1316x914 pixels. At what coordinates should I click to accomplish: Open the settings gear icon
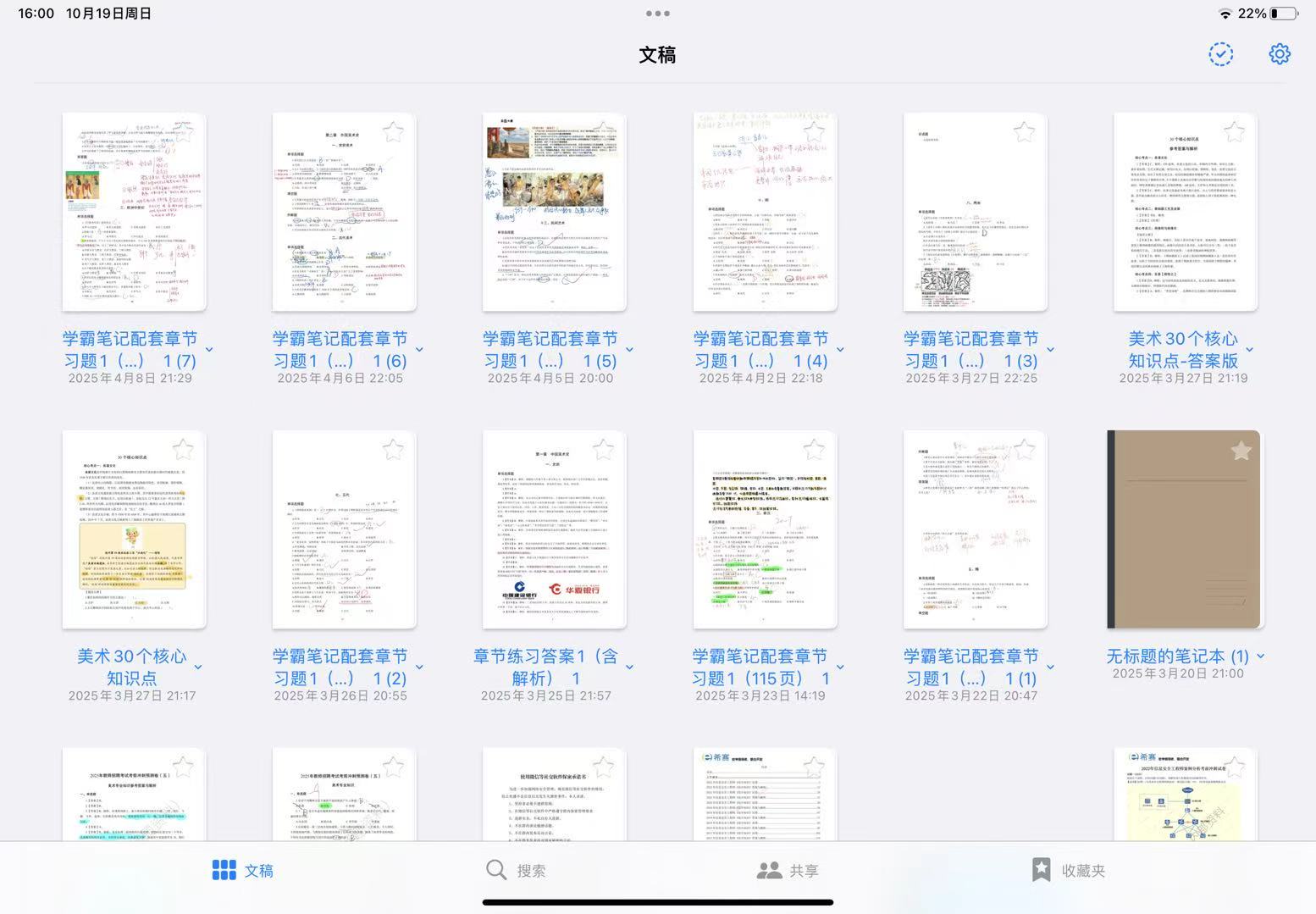[x=1279, y=54]
